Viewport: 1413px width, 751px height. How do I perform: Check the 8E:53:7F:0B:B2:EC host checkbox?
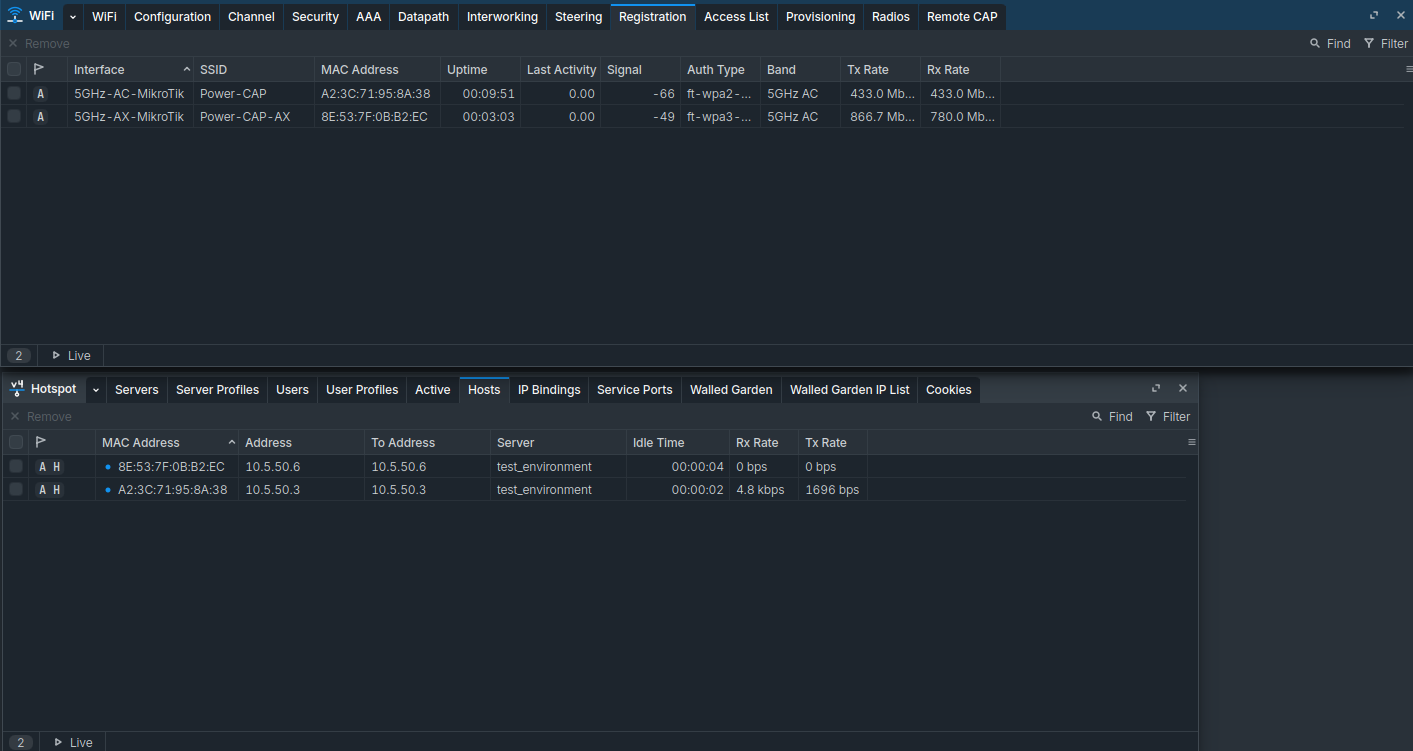point(16,466)
